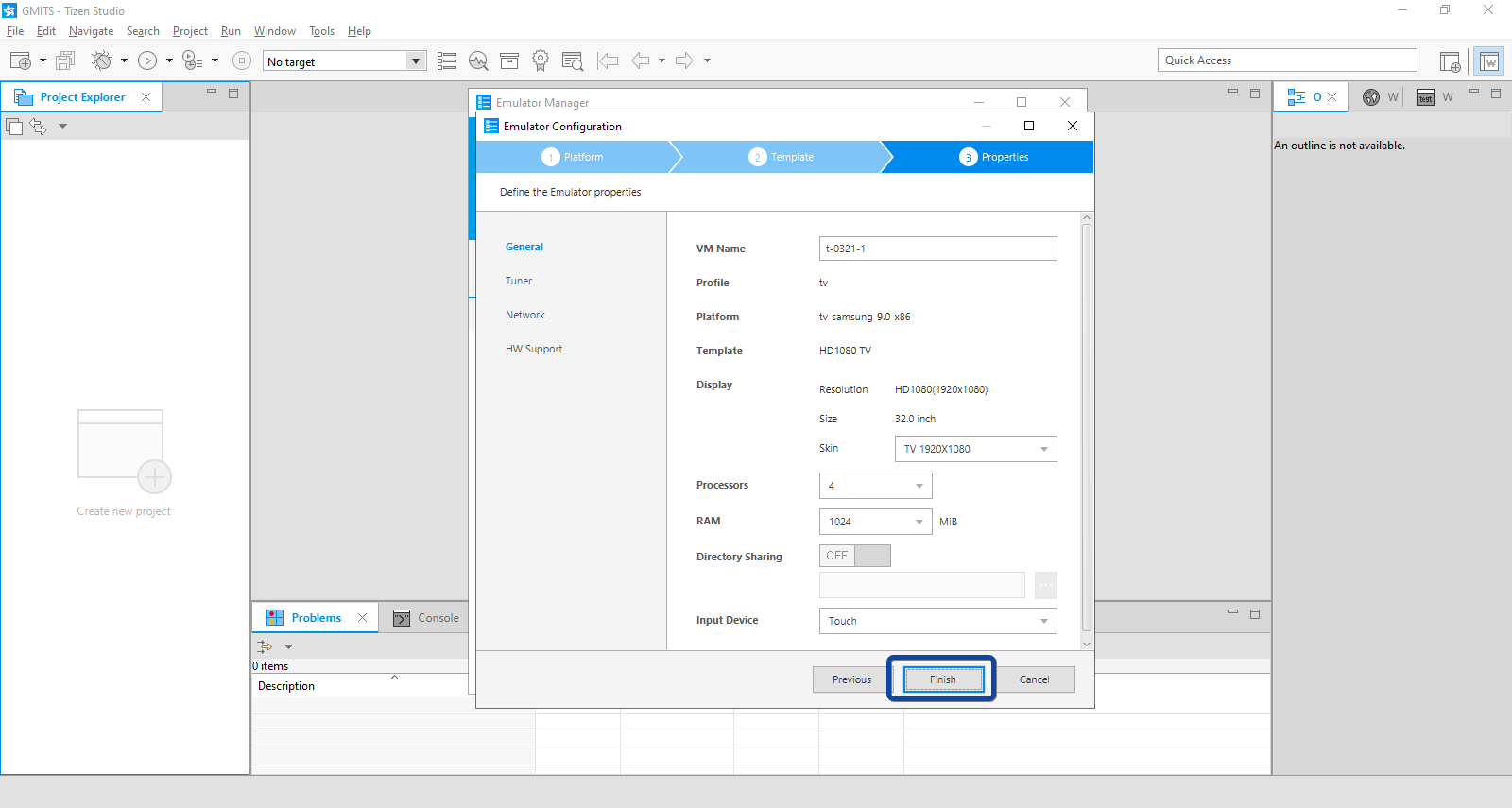This screenshot has height=808, width=1512.
Task: Click the Template wizard step
Action: [x=782, y=157]
